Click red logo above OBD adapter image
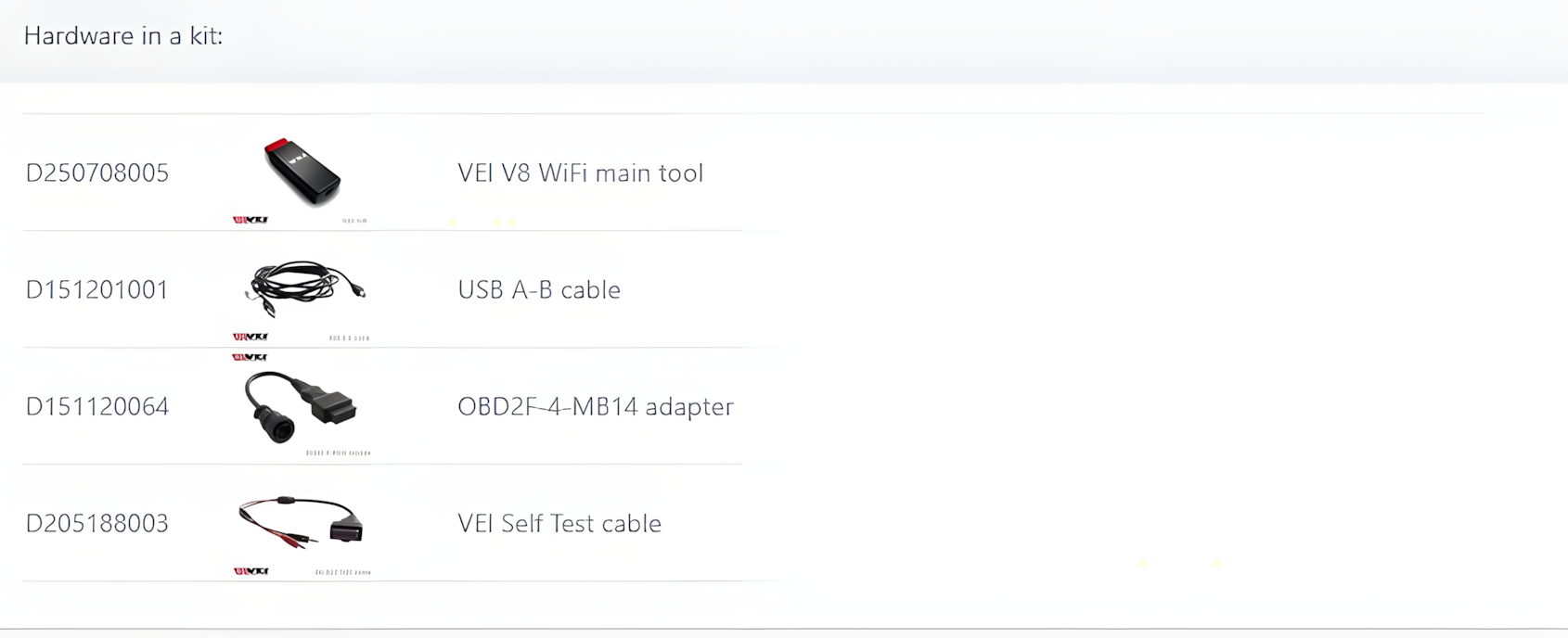 [x=251, y=357]
